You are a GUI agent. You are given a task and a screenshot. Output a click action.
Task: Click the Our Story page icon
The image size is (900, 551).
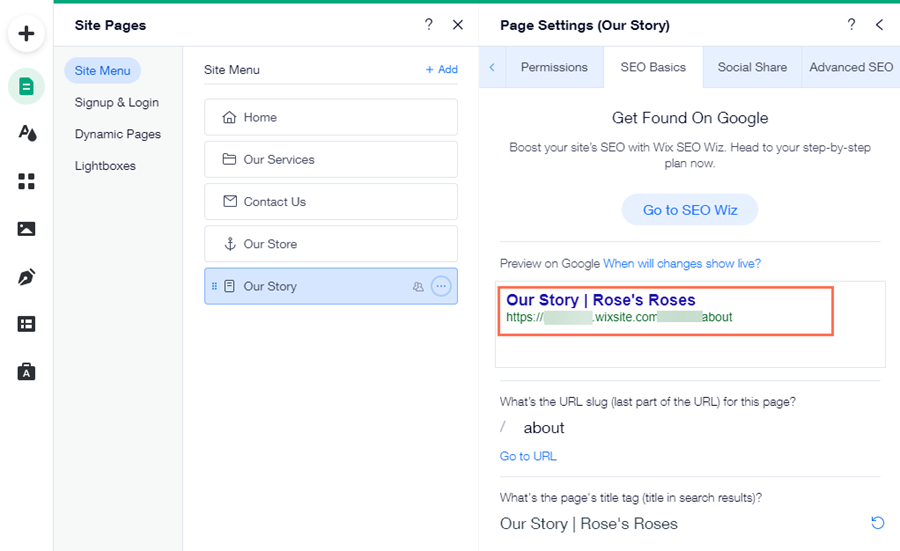pyautogui.click(x=230, y=286)
